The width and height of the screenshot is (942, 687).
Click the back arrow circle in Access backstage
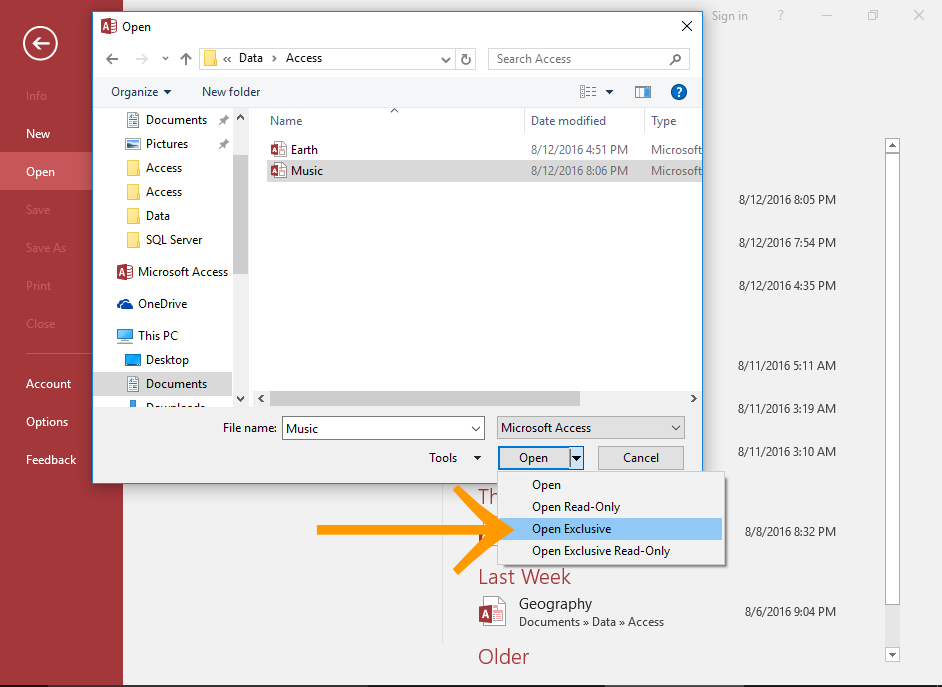[x=40, y=42]
